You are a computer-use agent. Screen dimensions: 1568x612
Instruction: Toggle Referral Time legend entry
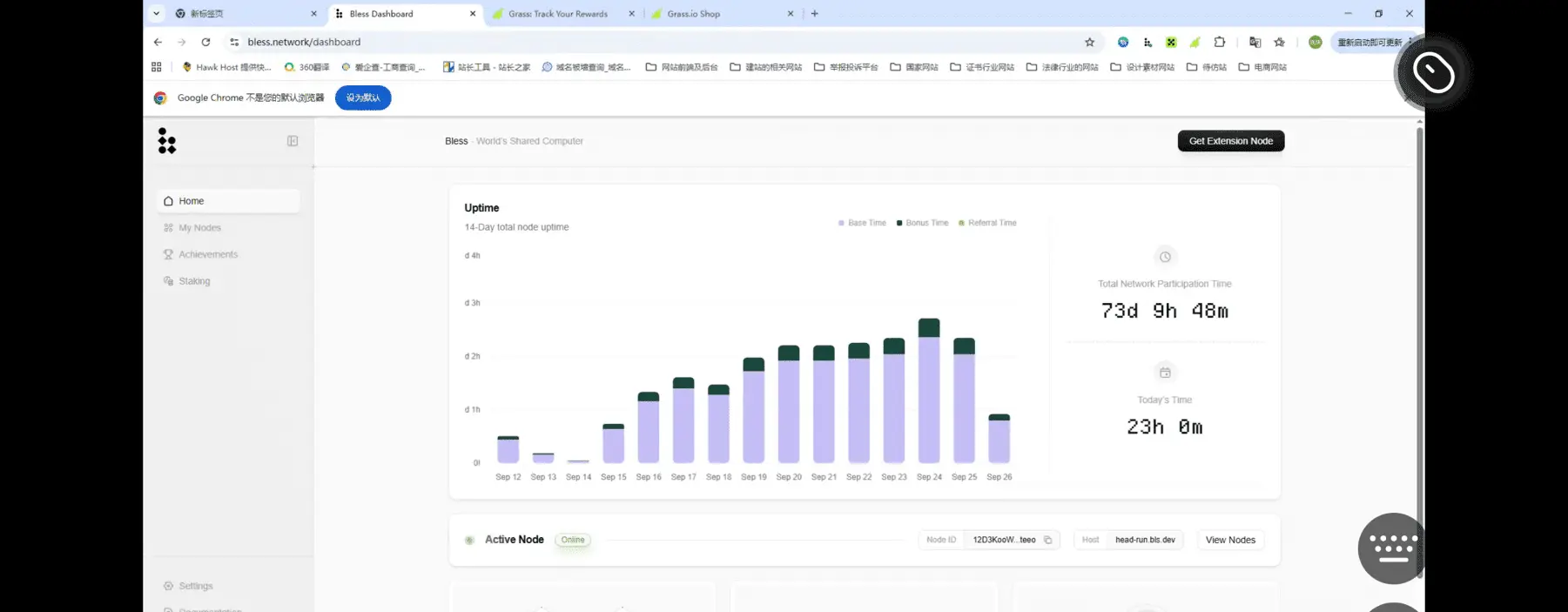pos(987,223)
